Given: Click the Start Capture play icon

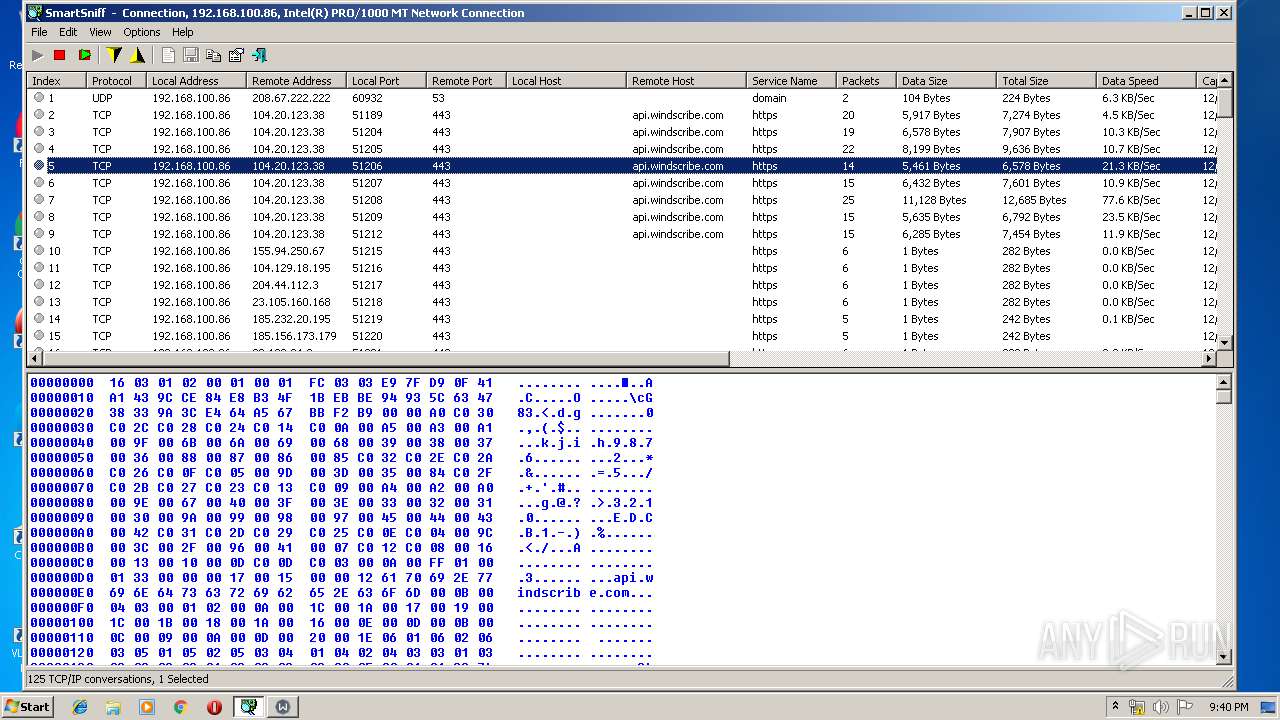Looking at the screenshot, I should point(38,55).
